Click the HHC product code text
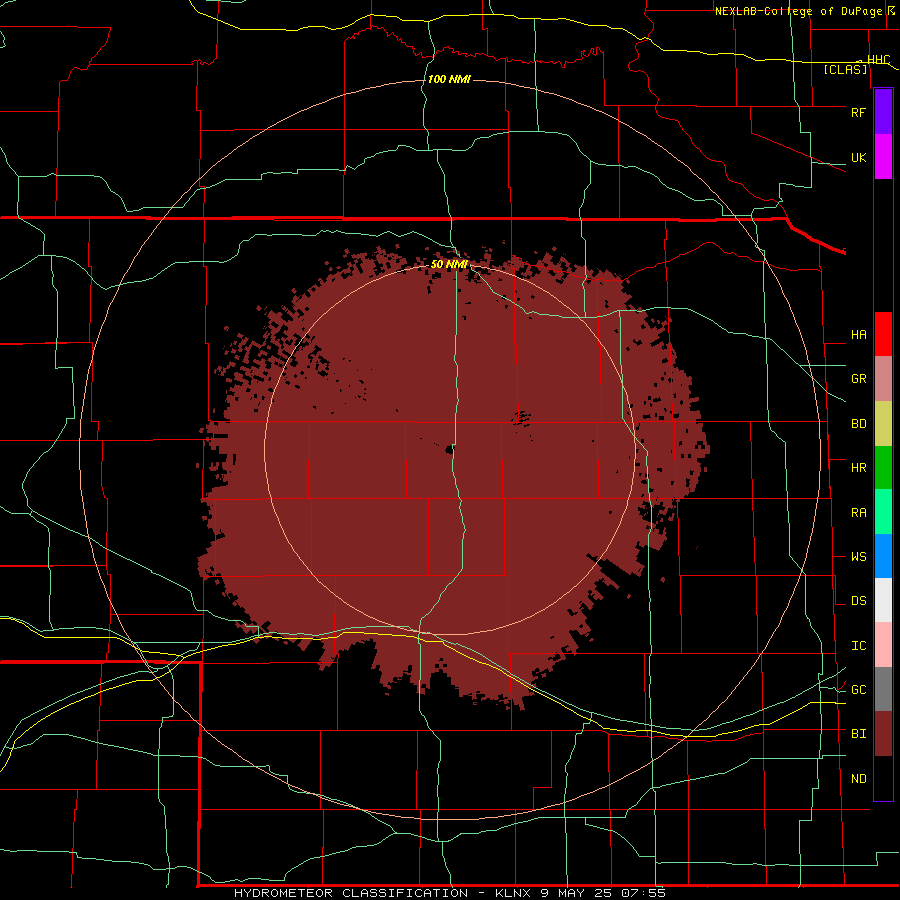This screenshot has height=900, width=900. click(879, 60)
